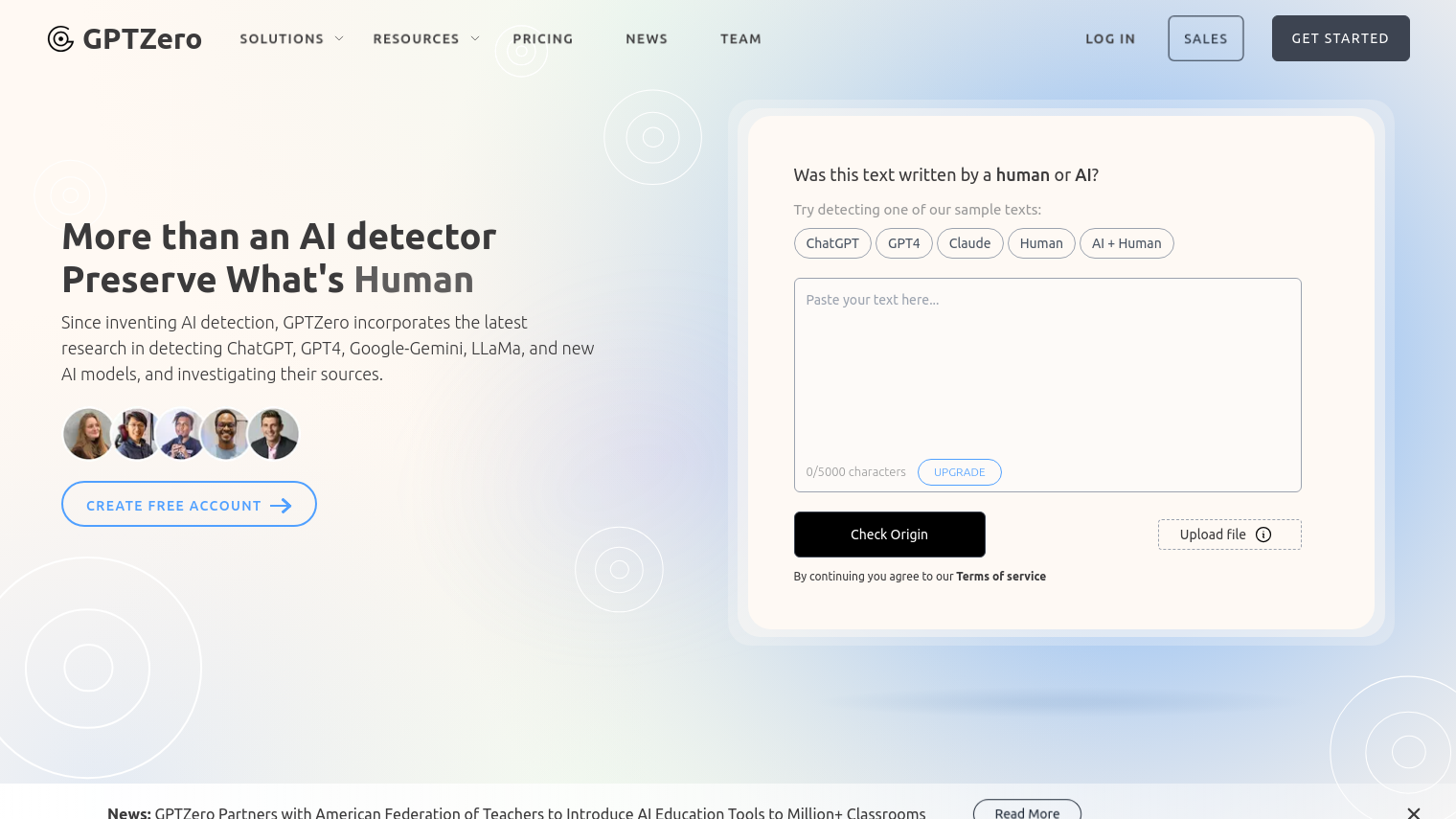Click the third team member avatar
Viewport: 1456px width, 819px height.
181,434
